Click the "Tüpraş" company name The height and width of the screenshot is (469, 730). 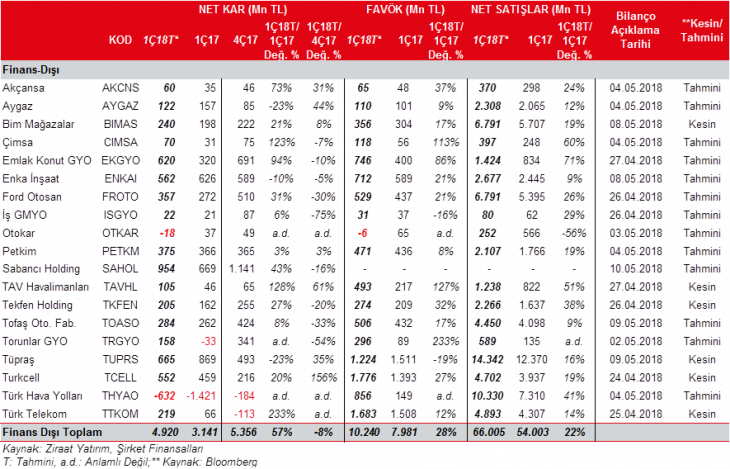18,360
